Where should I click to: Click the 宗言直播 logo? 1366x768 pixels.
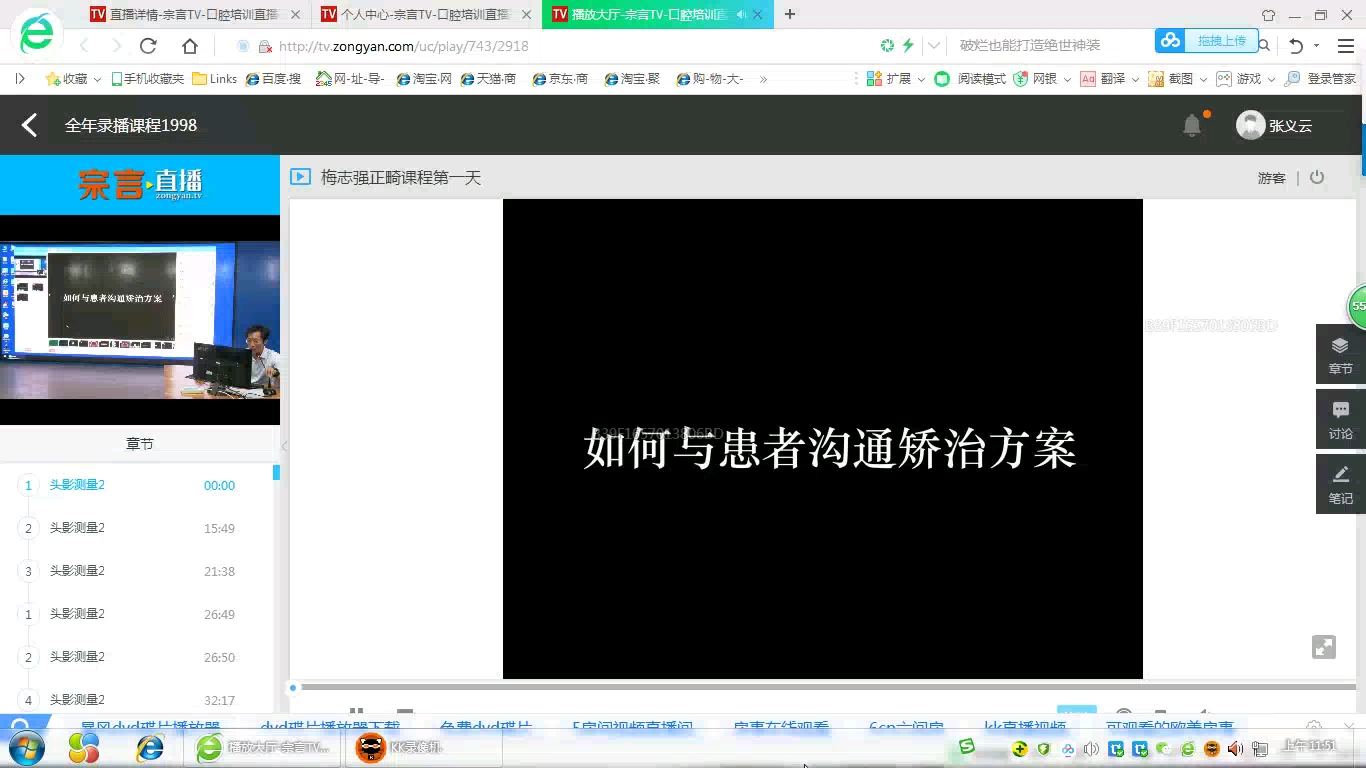point(140,184)
